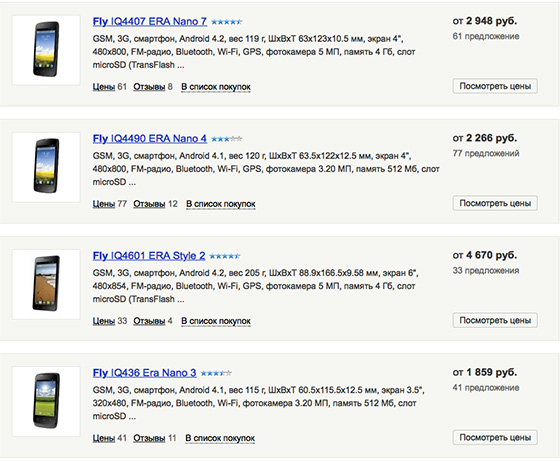560x461 pixels.
Task: Open Fly IQ4490 ERA Nano 4 phone image
Action: pyautogui.click(x=46, y=167)
